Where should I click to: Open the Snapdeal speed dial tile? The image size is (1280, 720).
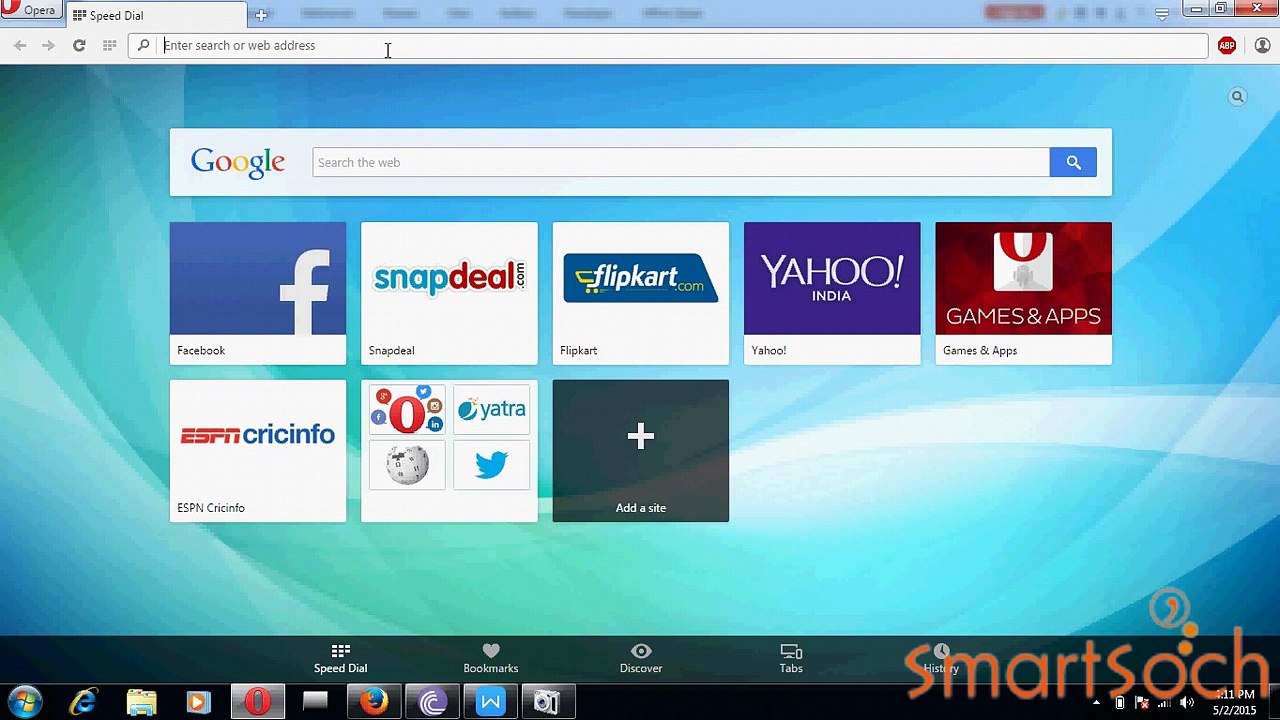[449, 293]
